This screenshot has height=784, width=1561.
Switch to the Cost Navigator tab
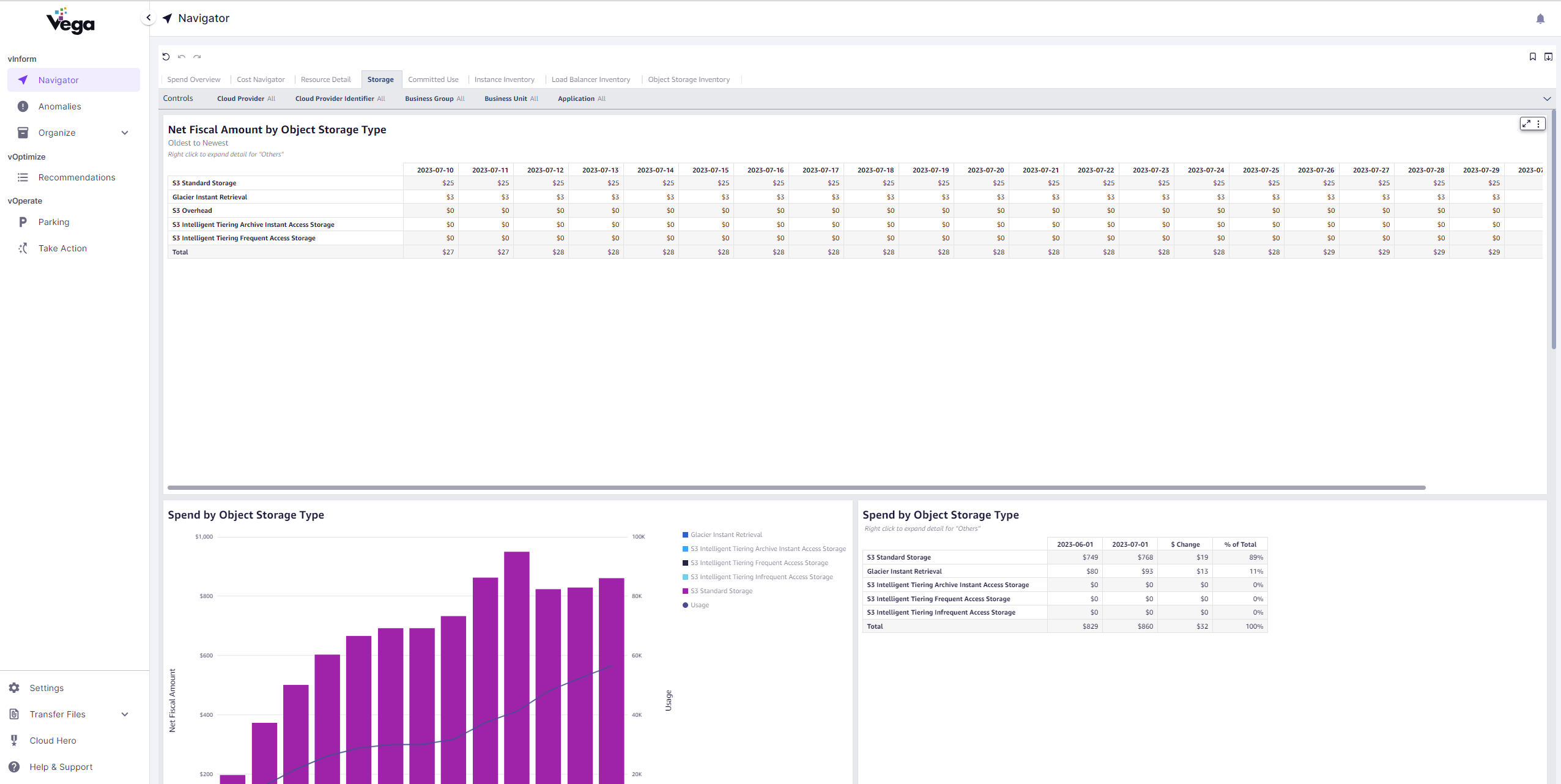click(261, 80)
